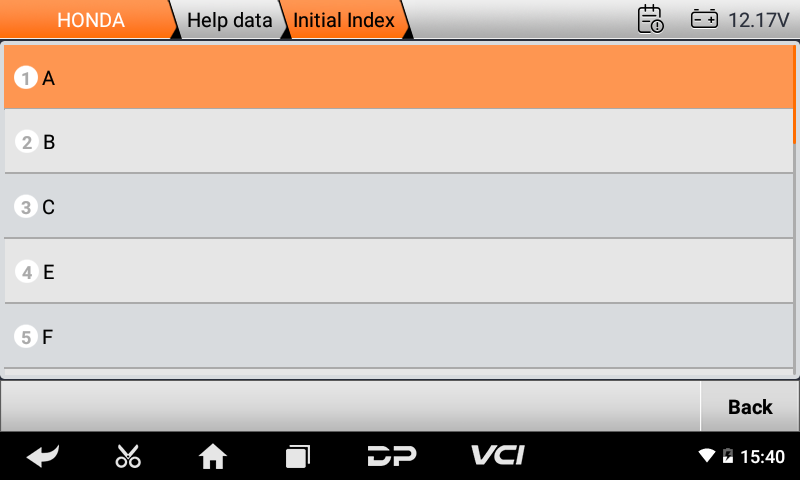This screenshot has width=800, height=480.
Task: Tap the Android back arrow icon
Action: 43,456
